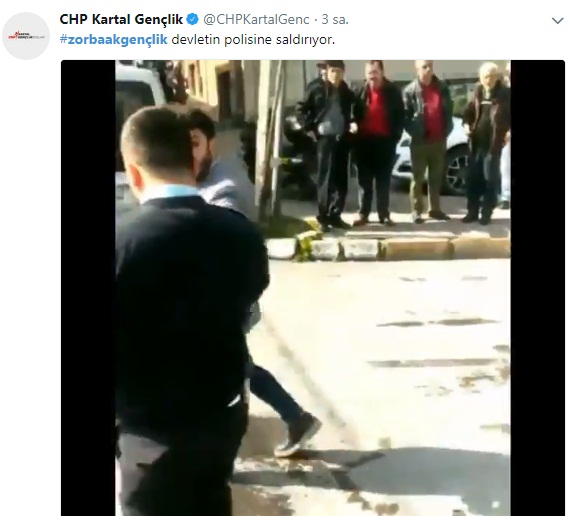Click the white car behind the bystanders
The image size is (572, 516).
pyautogui.click(x=432, y=159)
